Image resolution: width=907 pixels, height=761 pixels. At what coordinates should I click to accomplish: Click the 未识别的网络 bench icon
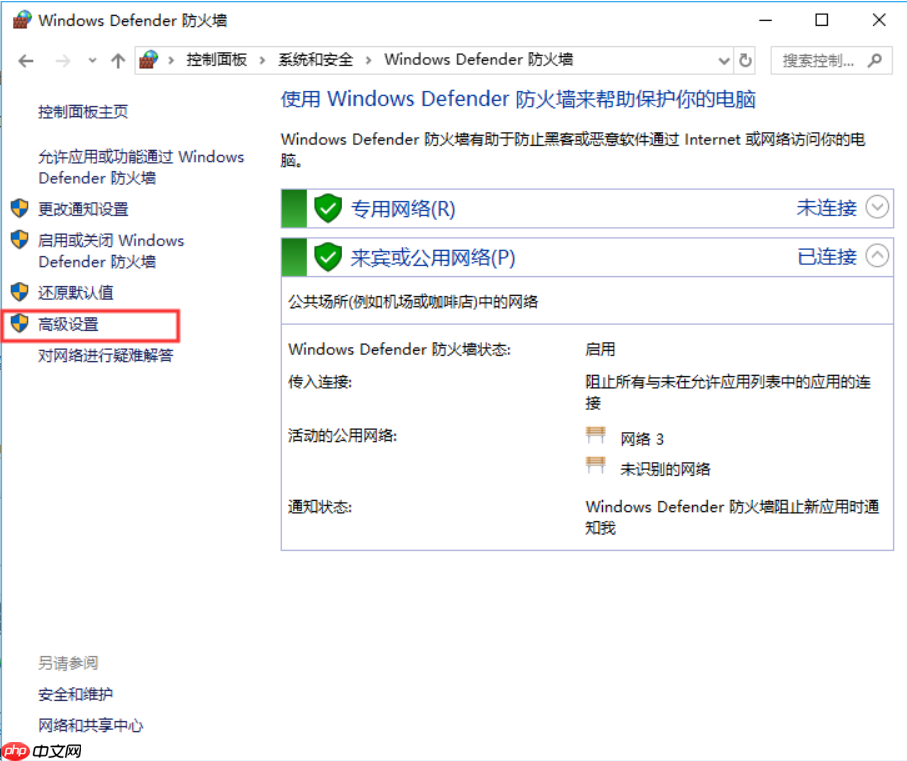595,465
